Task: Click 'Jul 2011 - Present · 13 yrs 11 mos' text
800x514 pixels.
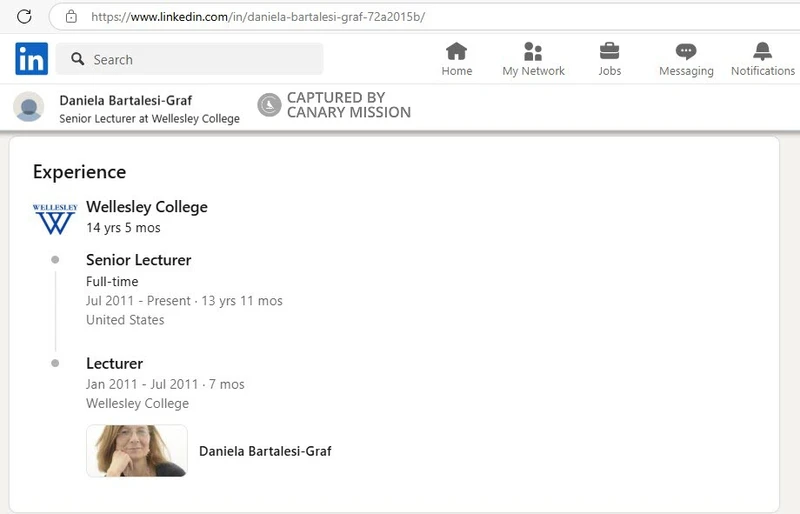Action: click(x=184, y=301)
